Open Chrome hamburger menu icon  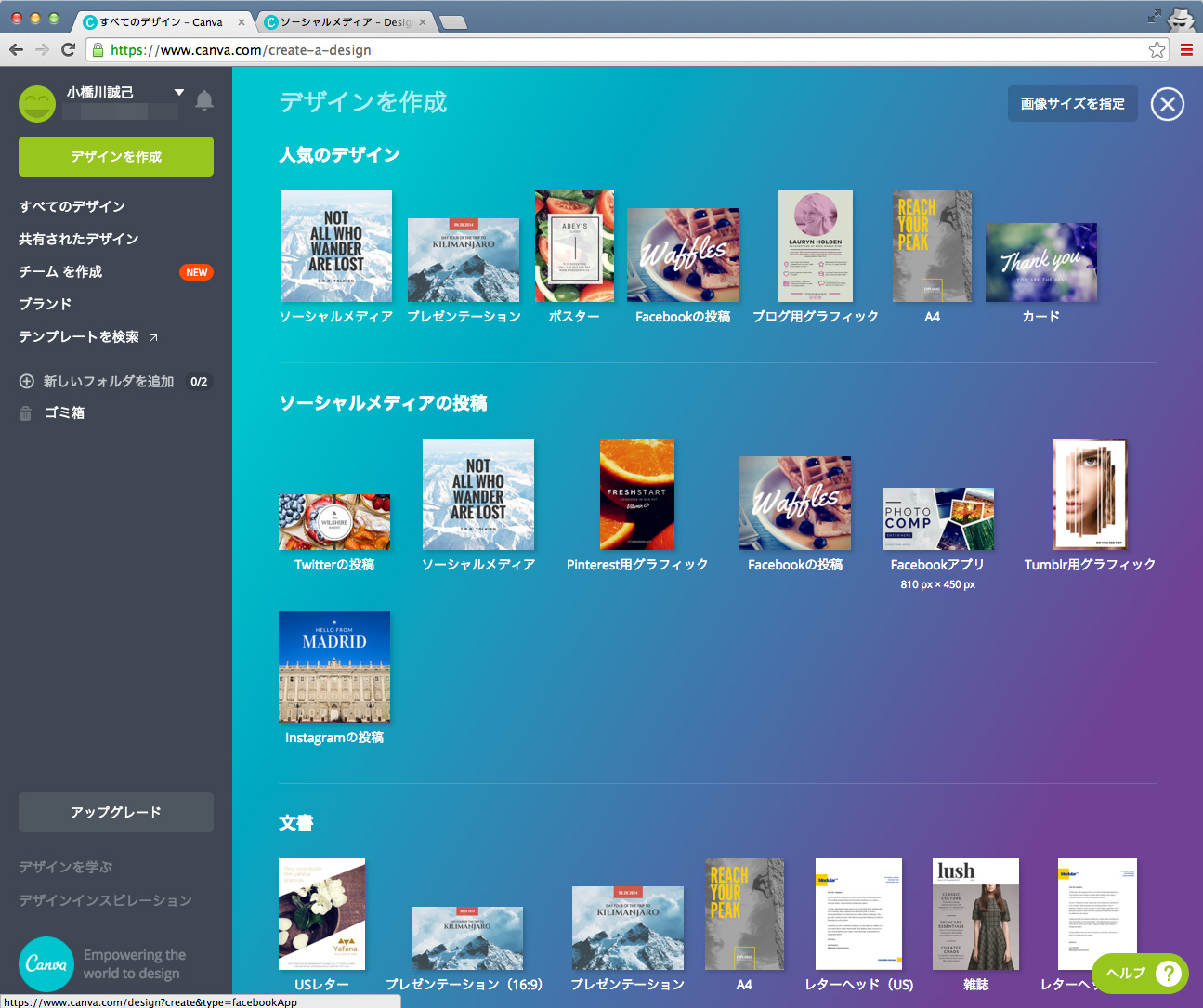tap(1186, 50)
